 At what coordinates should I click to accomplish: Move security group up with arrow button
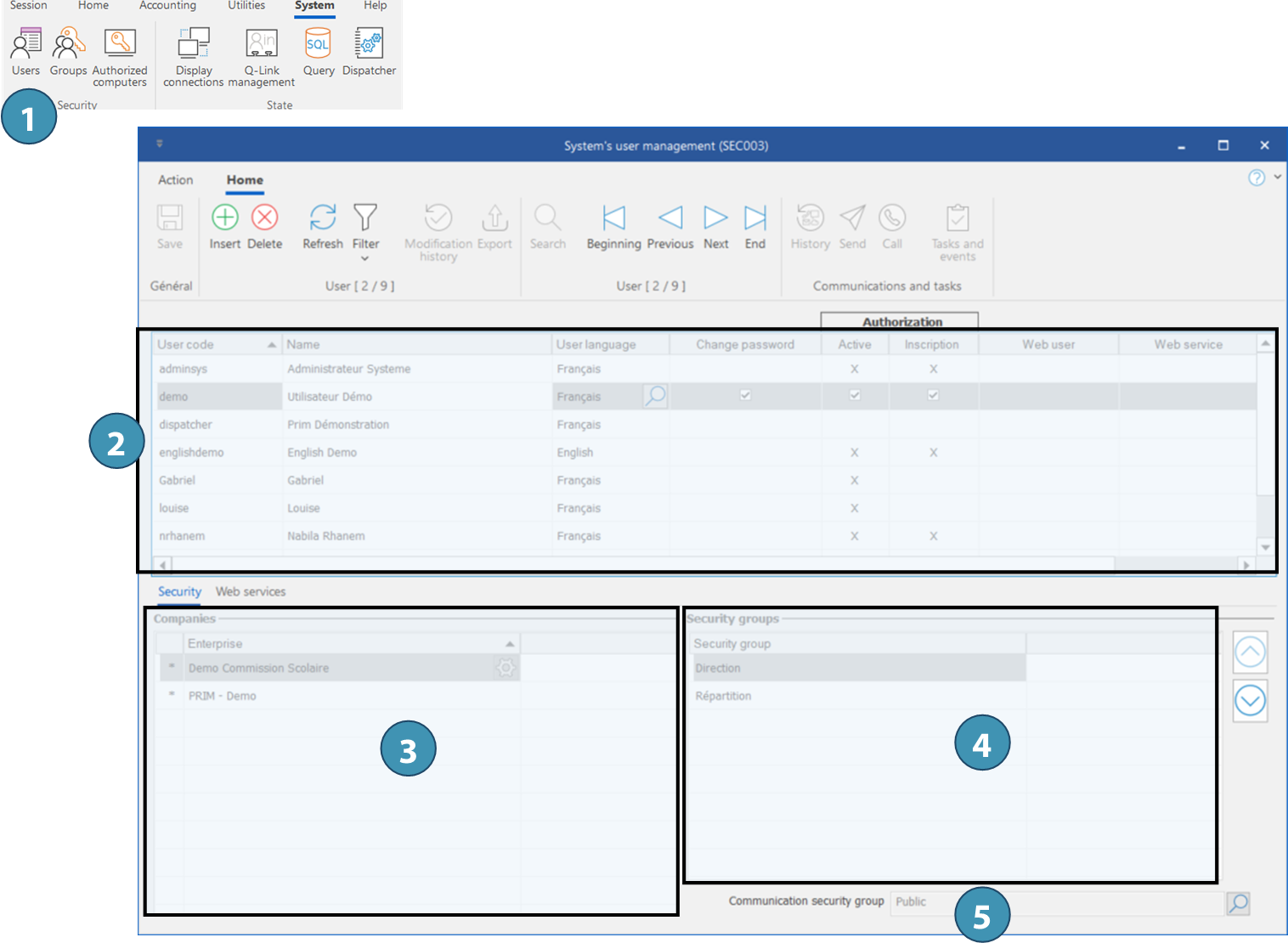click(x=1250, y=652)
